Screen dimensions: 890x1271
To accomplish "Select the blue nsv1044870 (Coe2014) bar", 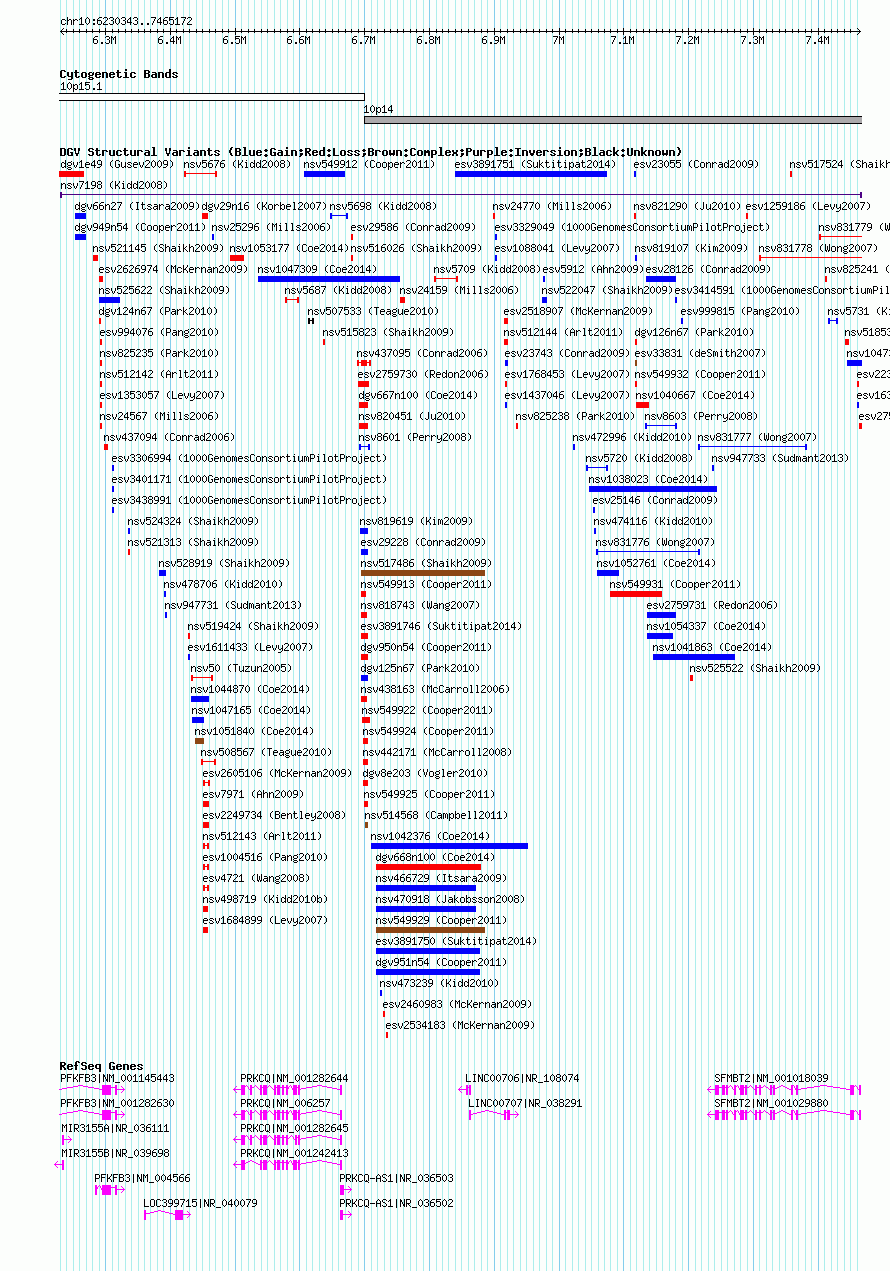I will pos(200,699).
